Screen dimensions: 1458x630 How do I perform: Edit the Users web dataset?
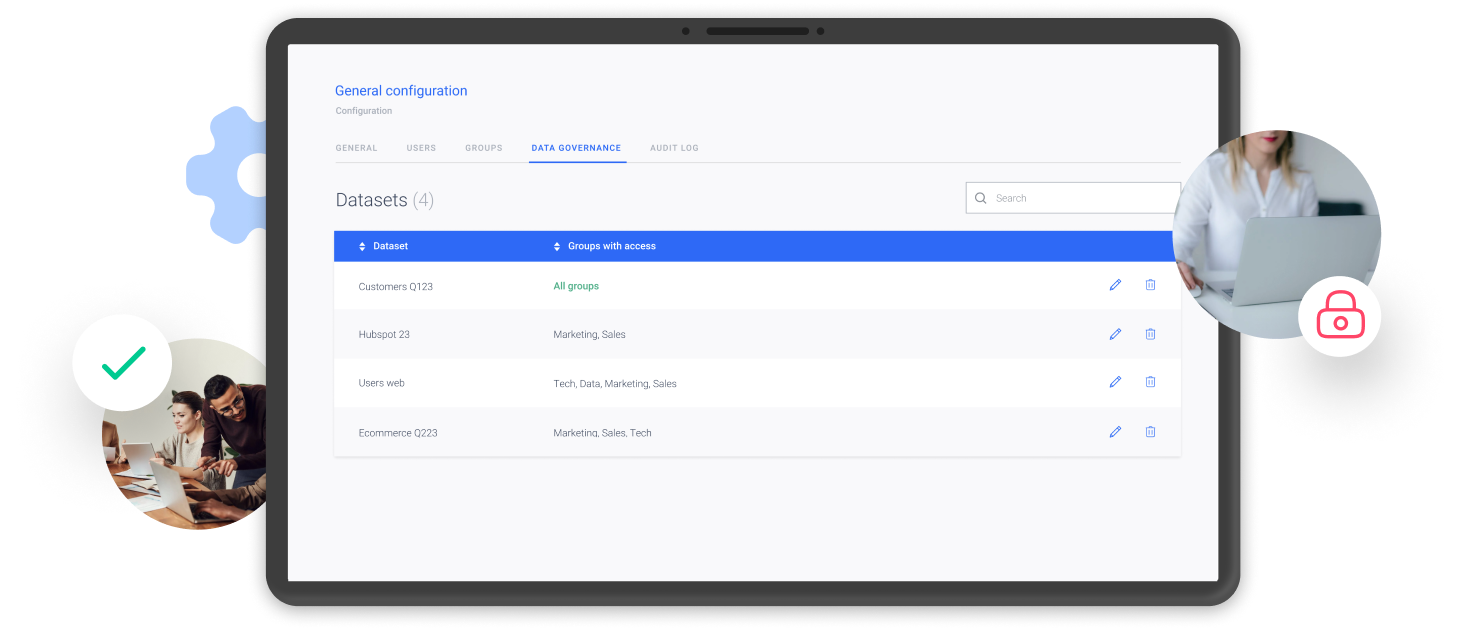1115,382
